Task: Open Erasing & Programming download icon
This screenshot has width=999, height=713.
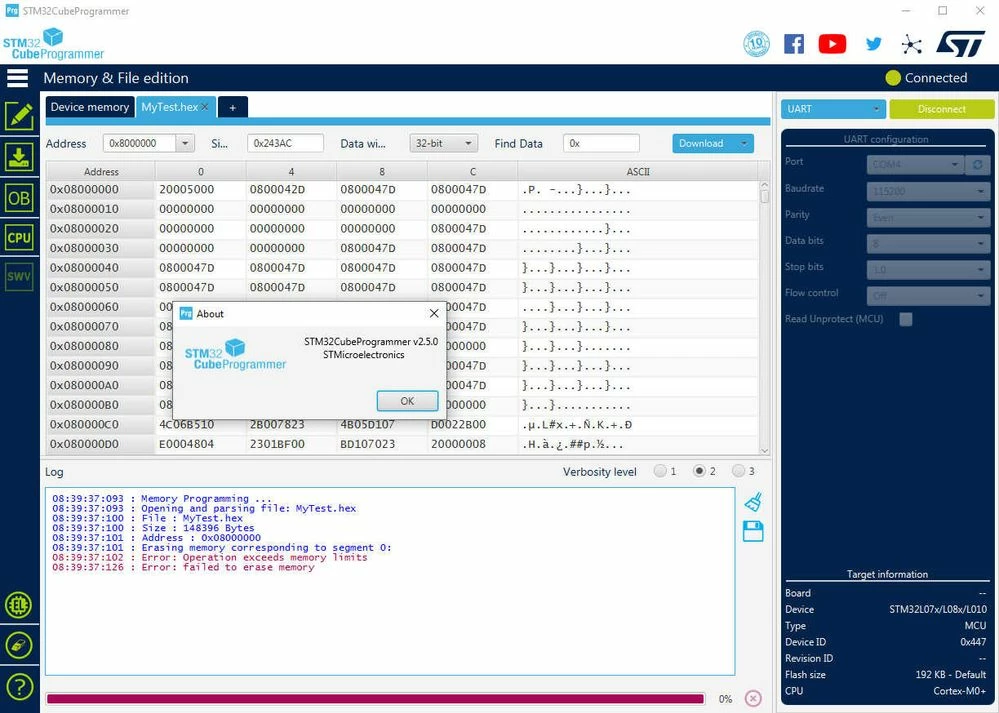Action: [19, 157]
